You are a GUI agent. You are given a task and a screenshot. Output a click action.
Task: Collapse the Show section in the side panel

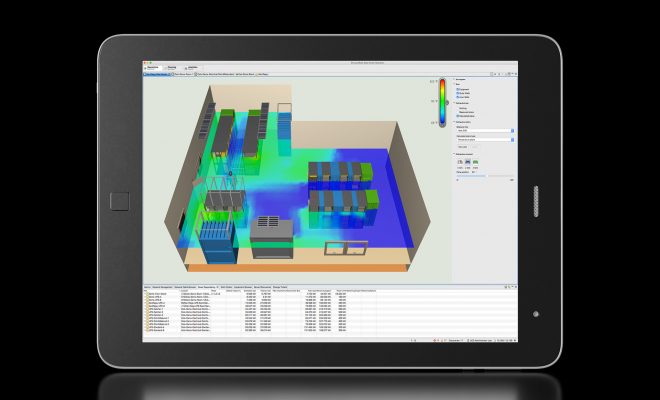tap(453, 82)
